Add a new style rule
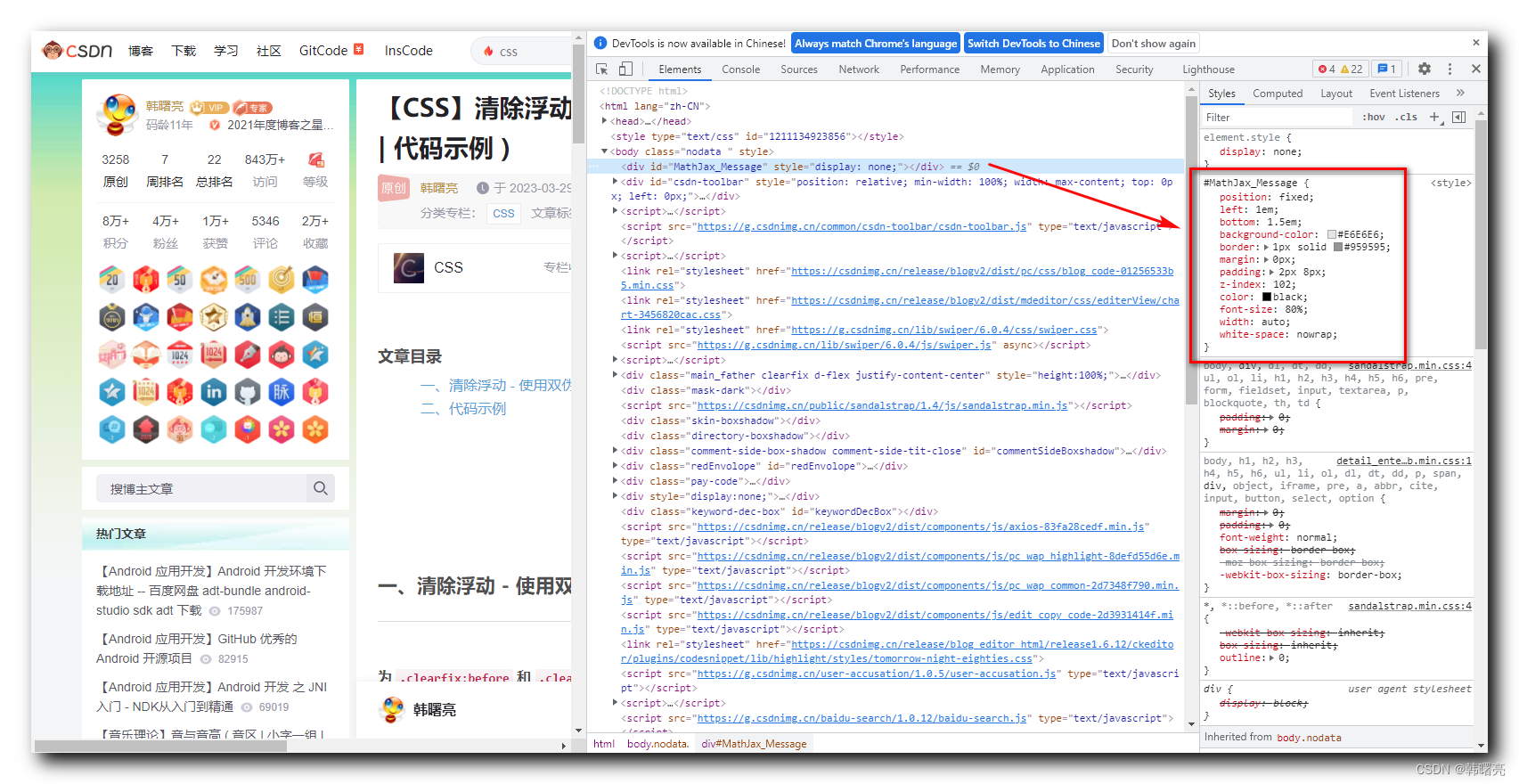1519x784 pixels. click(x=1434, y=117)
